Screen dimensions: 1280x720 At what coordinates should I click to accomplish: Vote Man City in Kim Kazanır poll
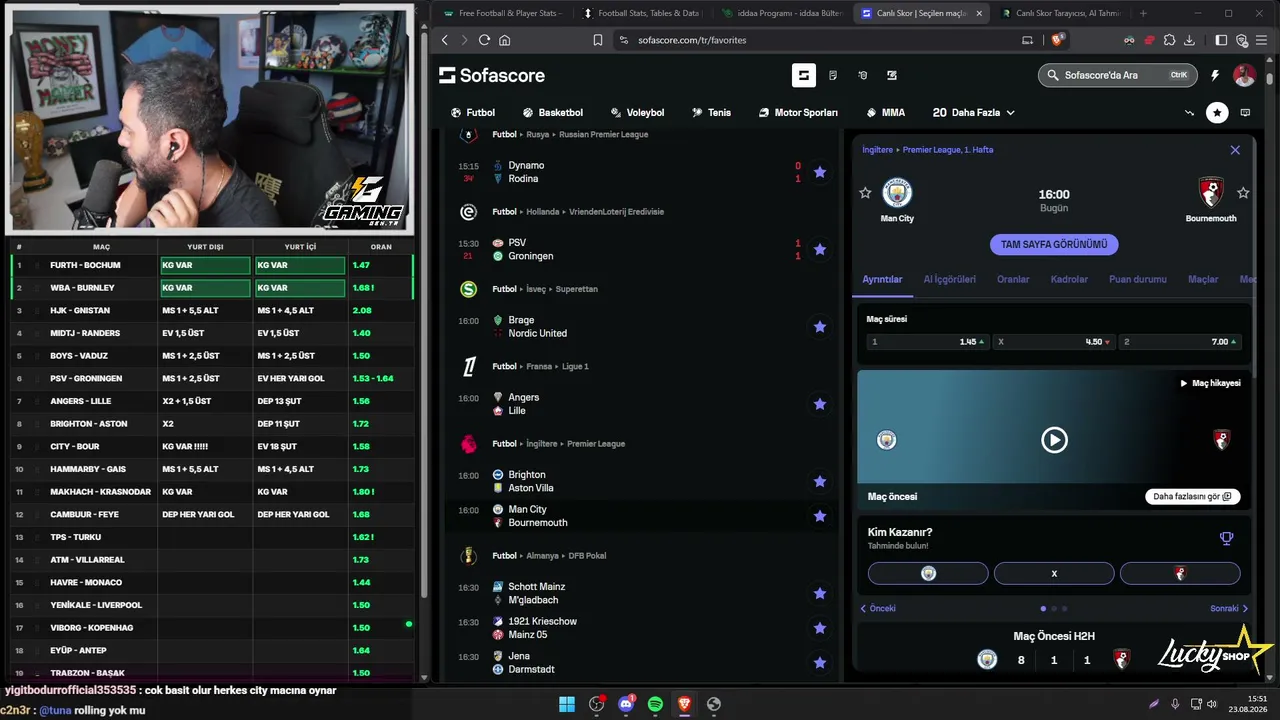[x=928, y=573]
